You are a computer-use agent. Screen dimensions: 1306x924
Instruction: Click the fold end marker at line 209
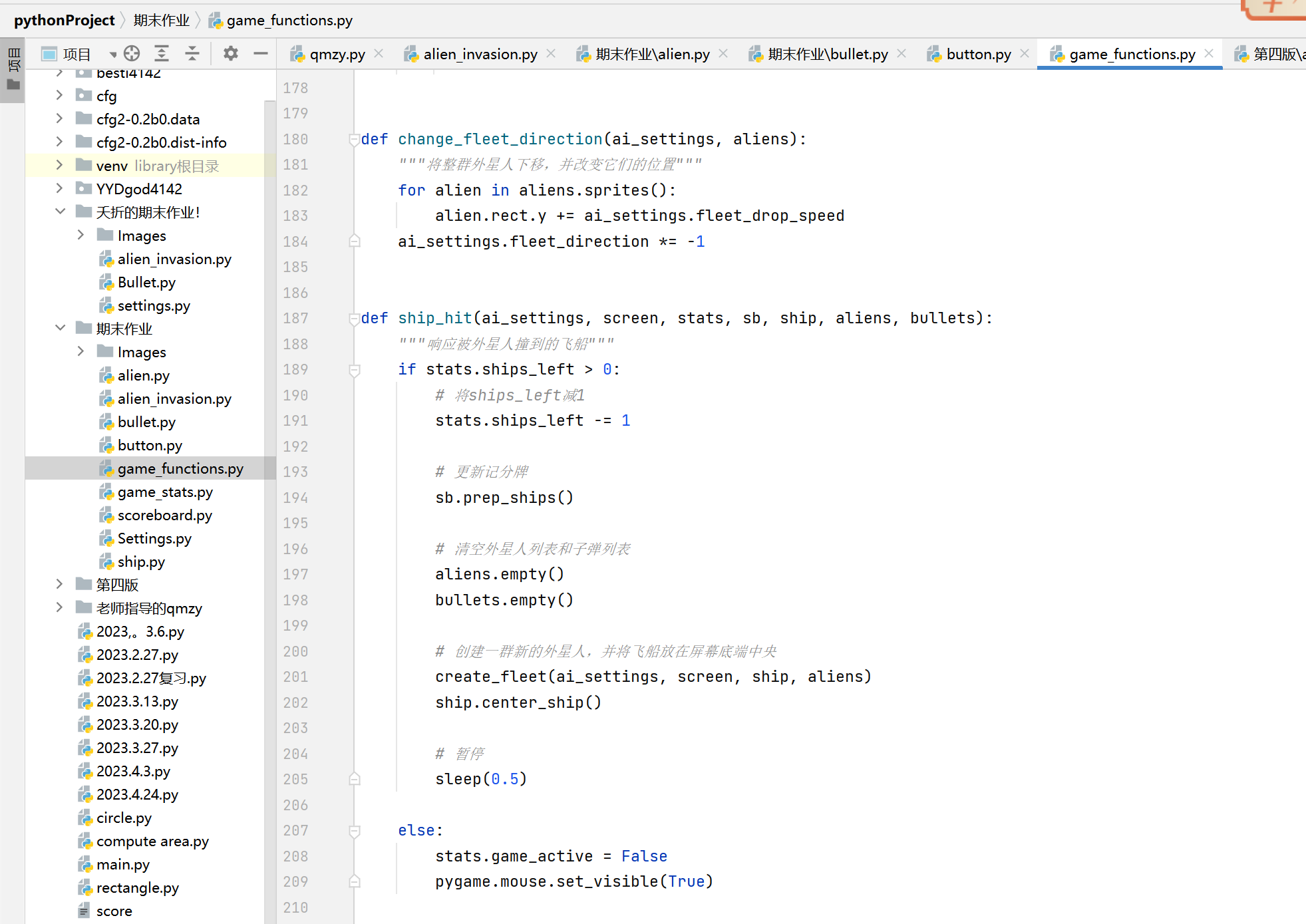pyautogui.click(x=355, y=881)
